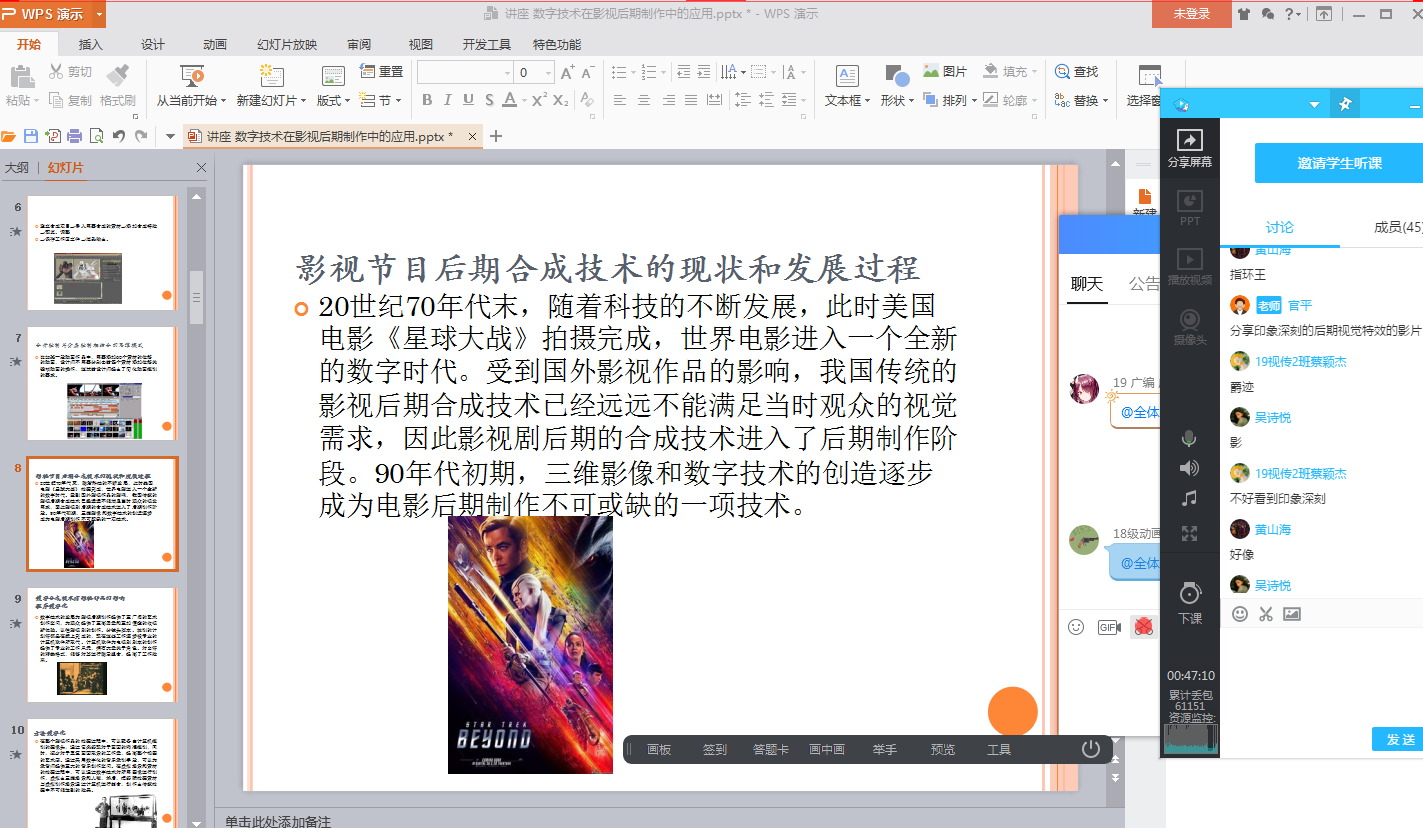The image size is (1423, 828).
Task: Toggle Bold formatting
Action: click(427, 100)
